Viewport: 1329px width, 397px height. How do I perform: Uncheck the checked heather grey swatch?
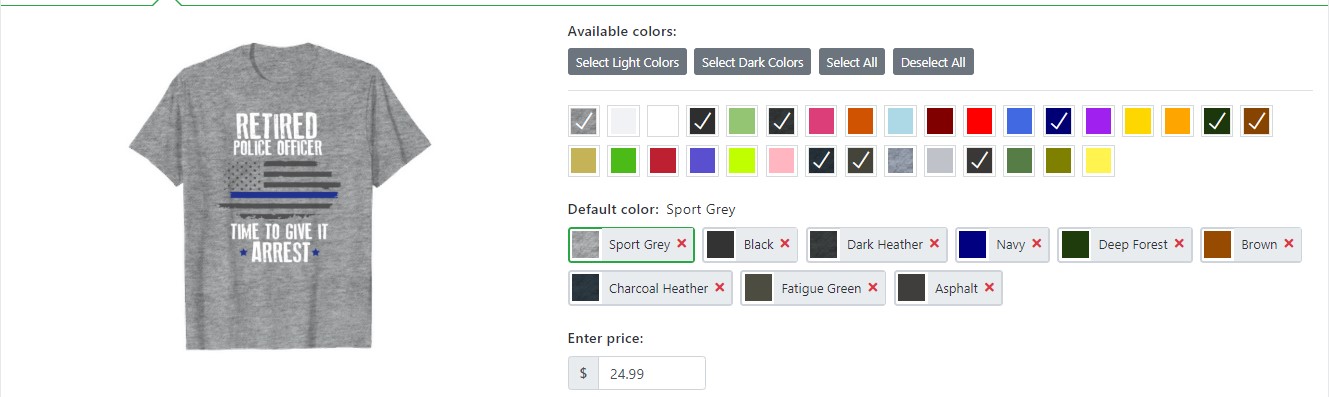pyautogui.click(x=583, y=121)
